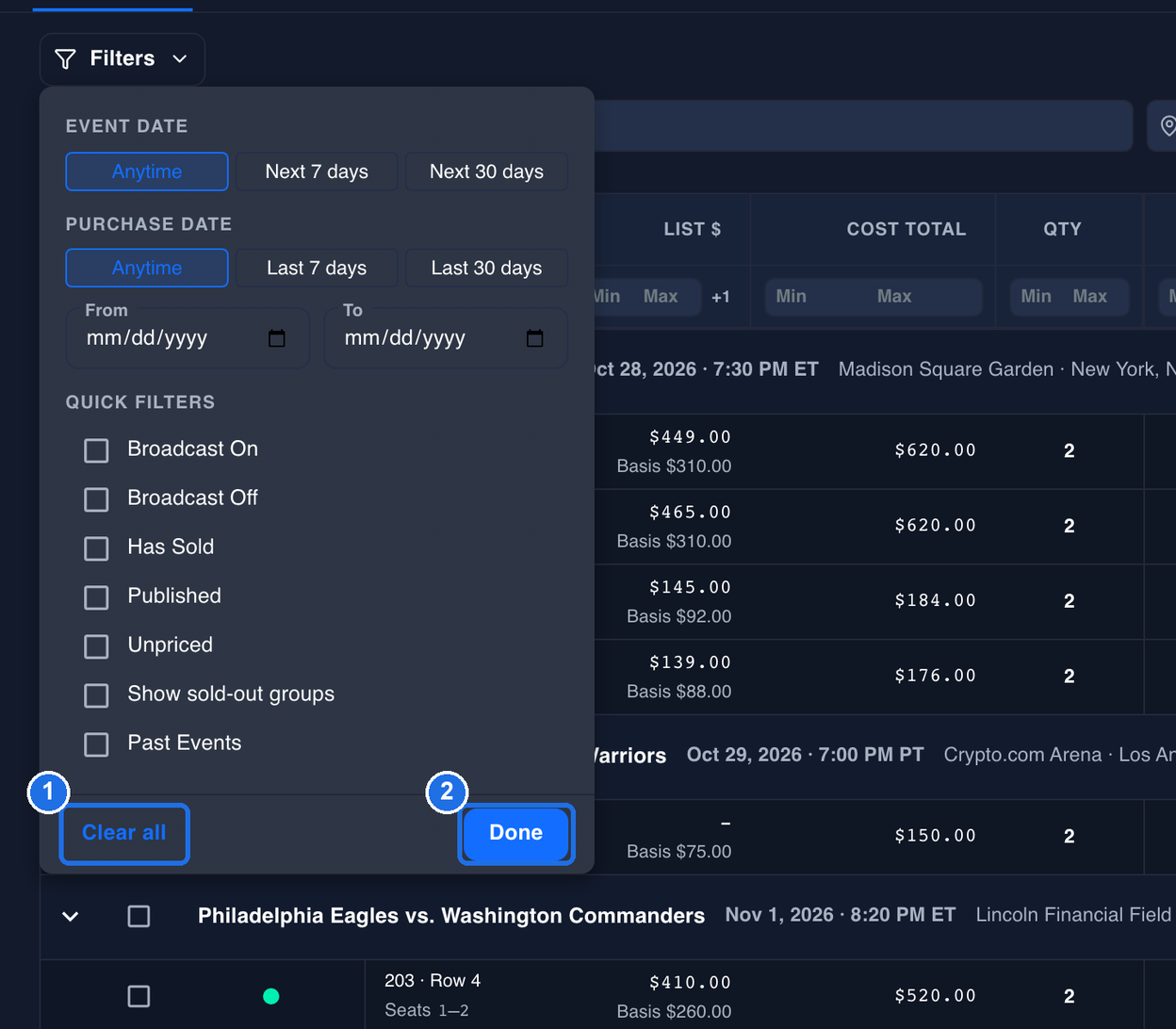Select Anytime under Event Date

pos(147,171)
